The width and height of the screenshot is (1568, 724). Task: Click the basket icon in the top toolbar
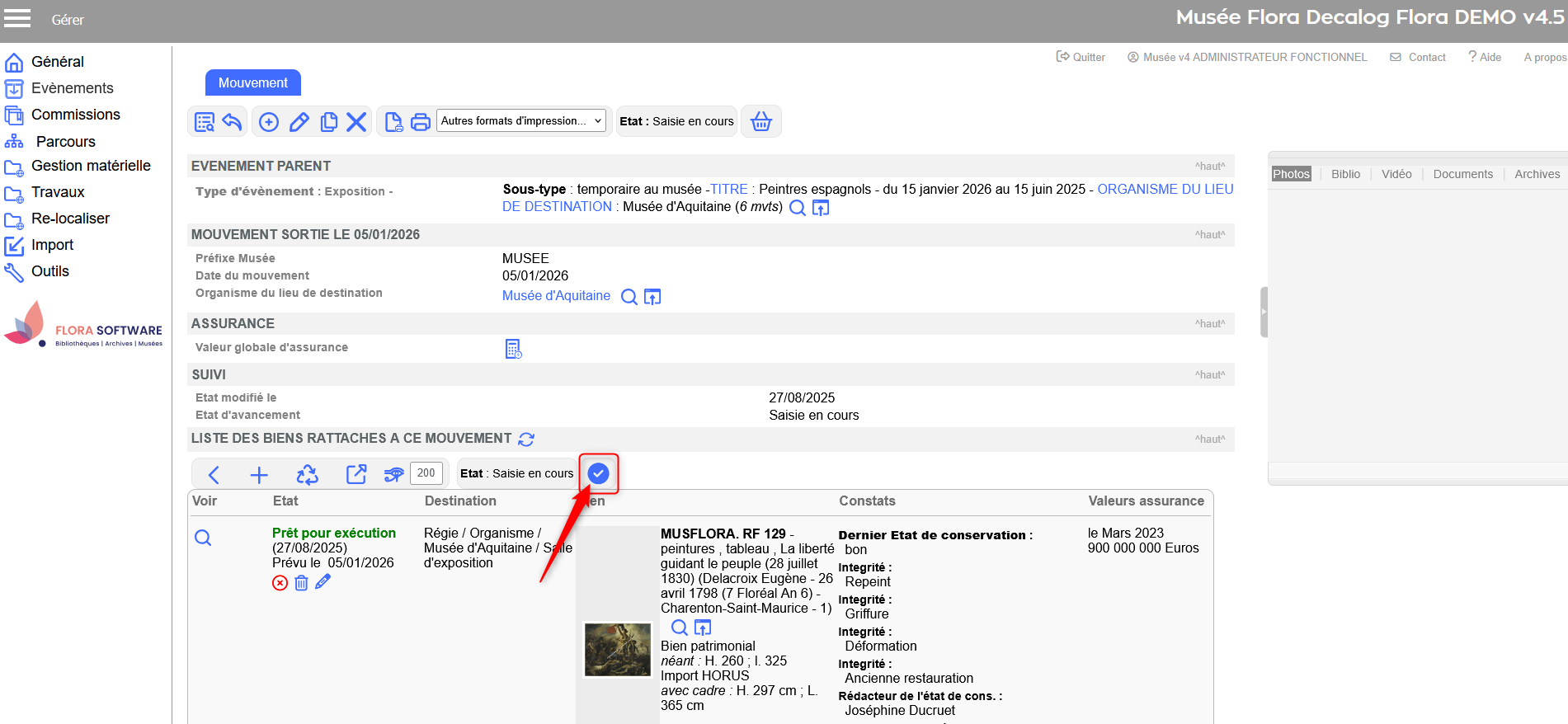[x=760, y=121]
